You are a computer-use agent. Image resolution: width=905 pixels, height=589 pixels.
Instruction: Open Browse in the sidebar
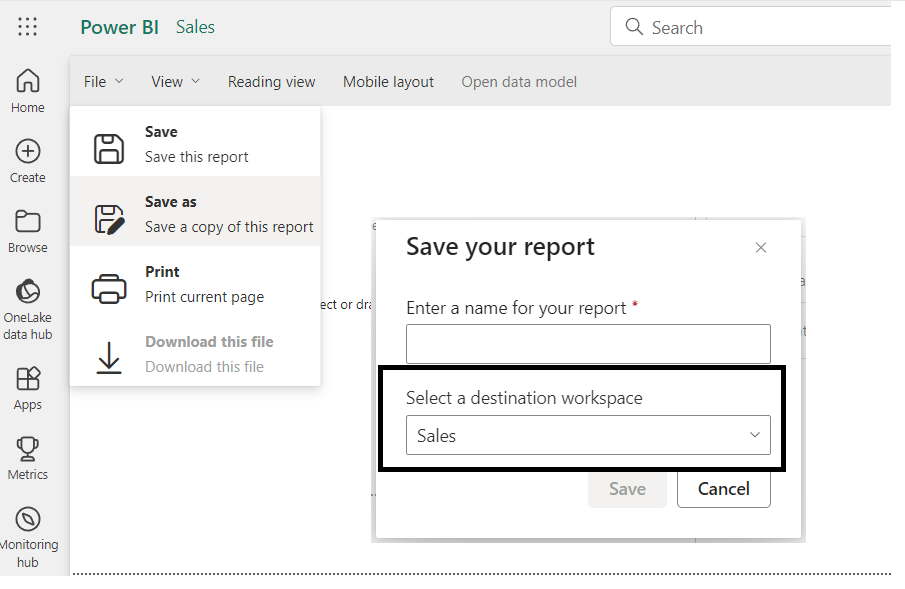27,231
